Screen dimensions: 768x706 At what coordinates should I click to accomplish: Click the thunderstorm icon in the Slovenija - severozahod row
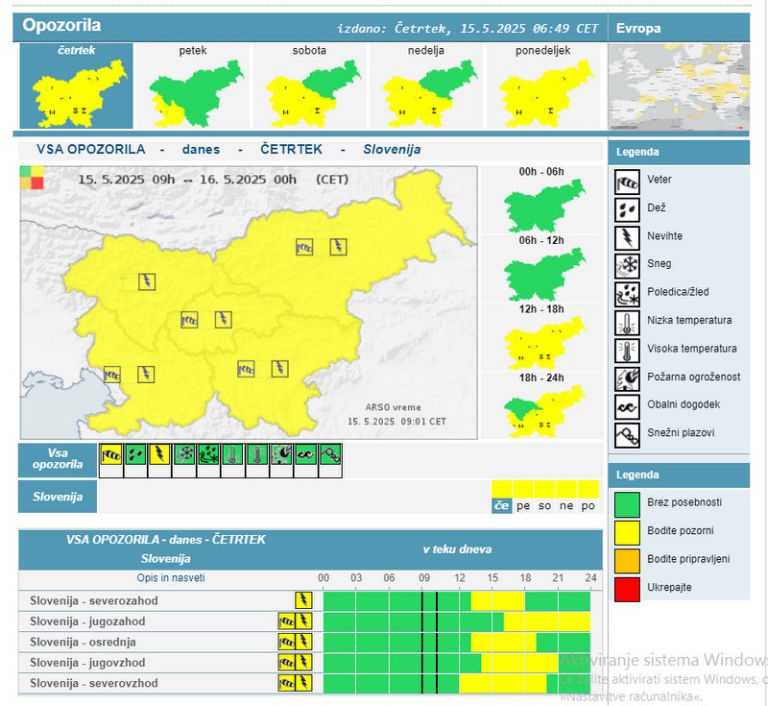pos(303,600)
